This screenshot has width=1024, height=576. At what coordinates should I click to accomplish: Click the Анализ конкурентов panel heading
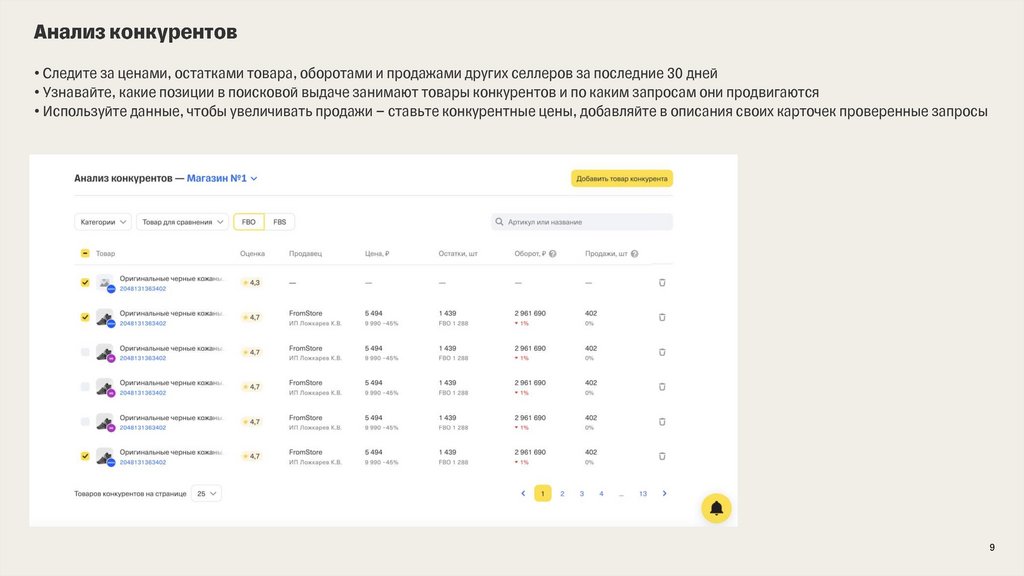[123, 178]
